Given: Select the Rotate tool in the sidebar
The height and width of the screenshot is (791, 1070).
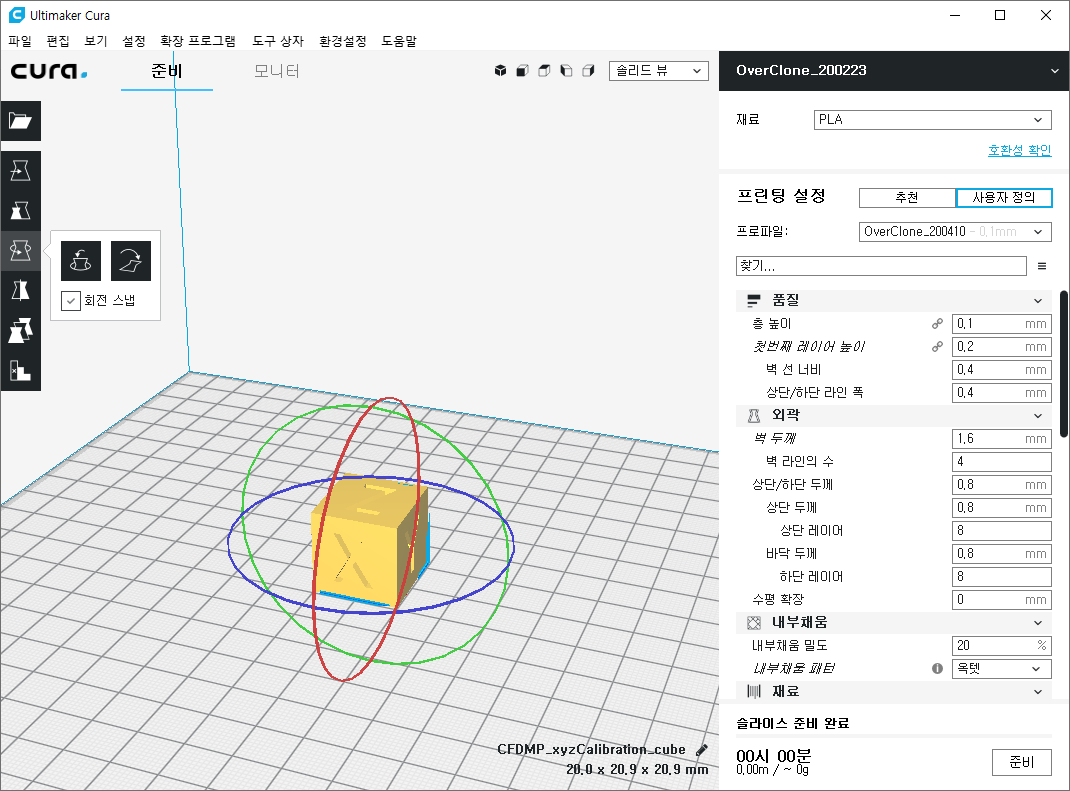Looking at the screenshot, I should click(20, 250).
